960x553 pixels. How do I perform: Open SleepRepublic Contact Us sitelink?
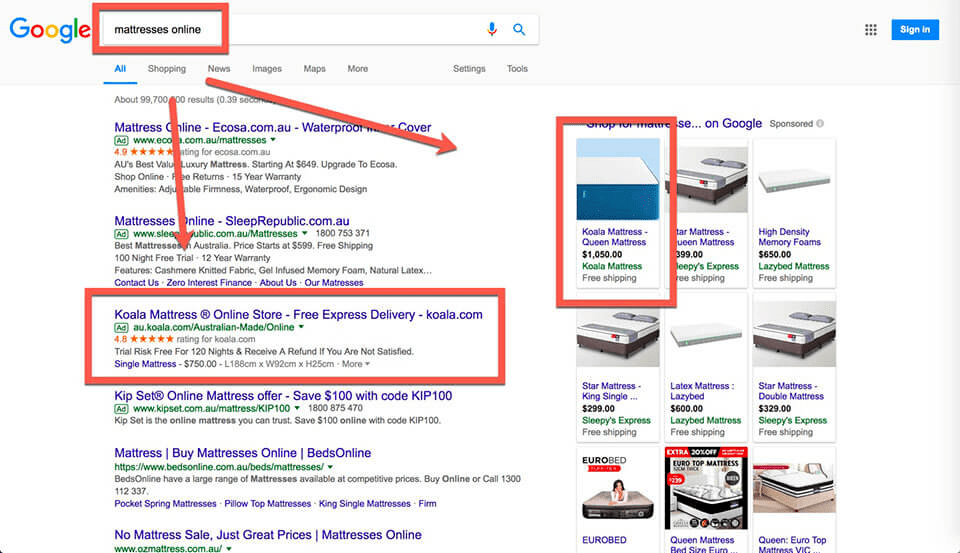click(136, 282)
